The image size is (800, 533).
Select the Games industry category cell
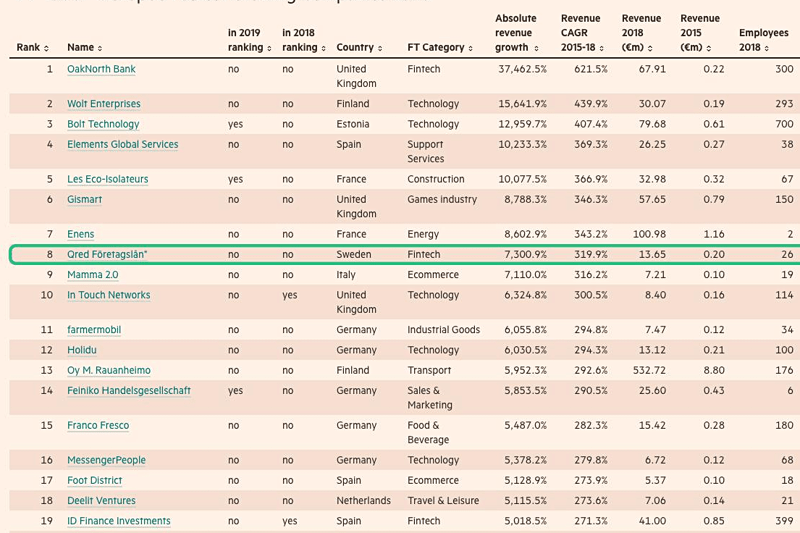coord(442,199)
